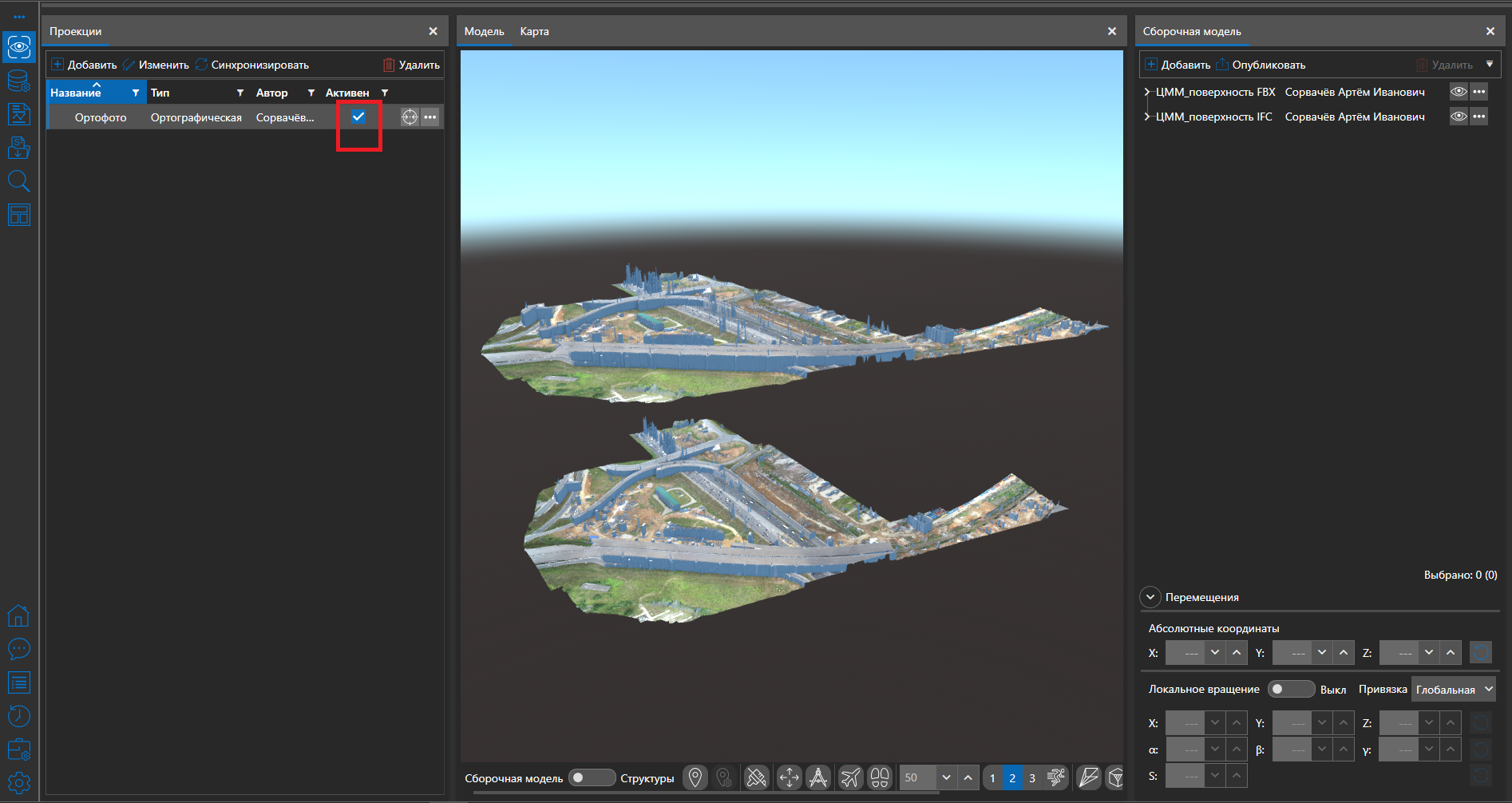
Task: Expand the ЦММ_поверхность FBX tree item
Action: point(1147,92)
